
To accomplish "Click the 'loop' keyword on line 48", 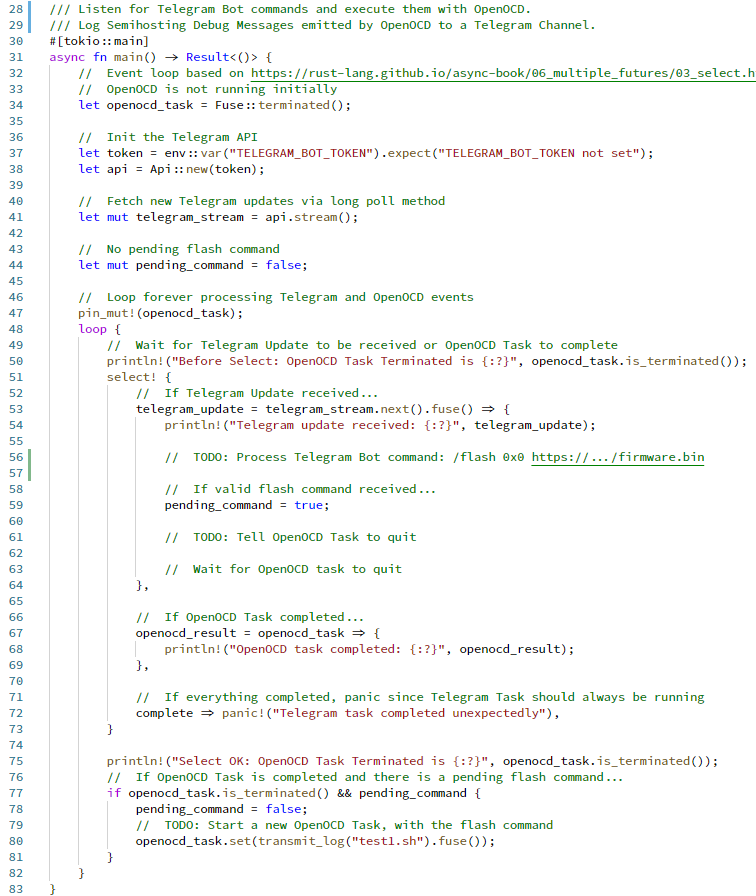I will pos(93,329).
